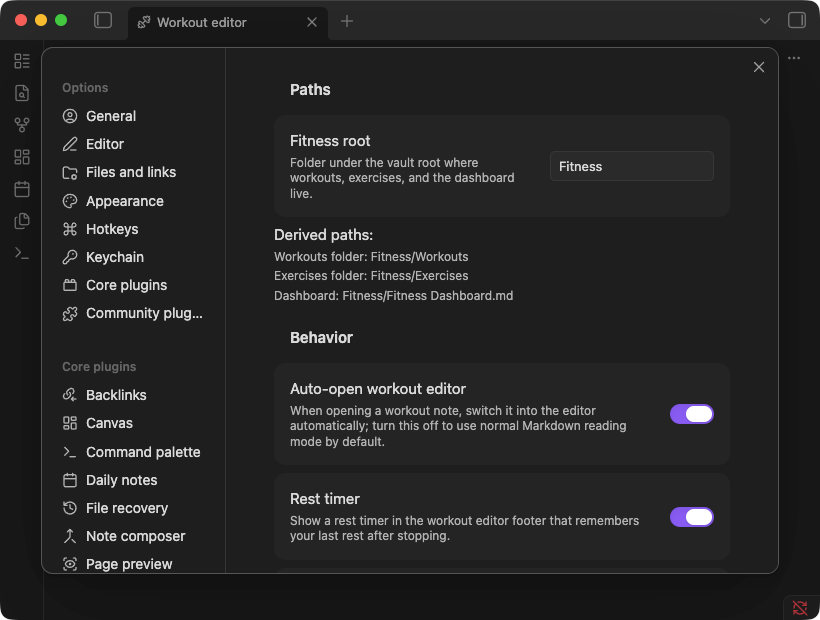Open the templates copy-pages ribbon icon
This screenshot has height=620, width=820.
(22, 221)
